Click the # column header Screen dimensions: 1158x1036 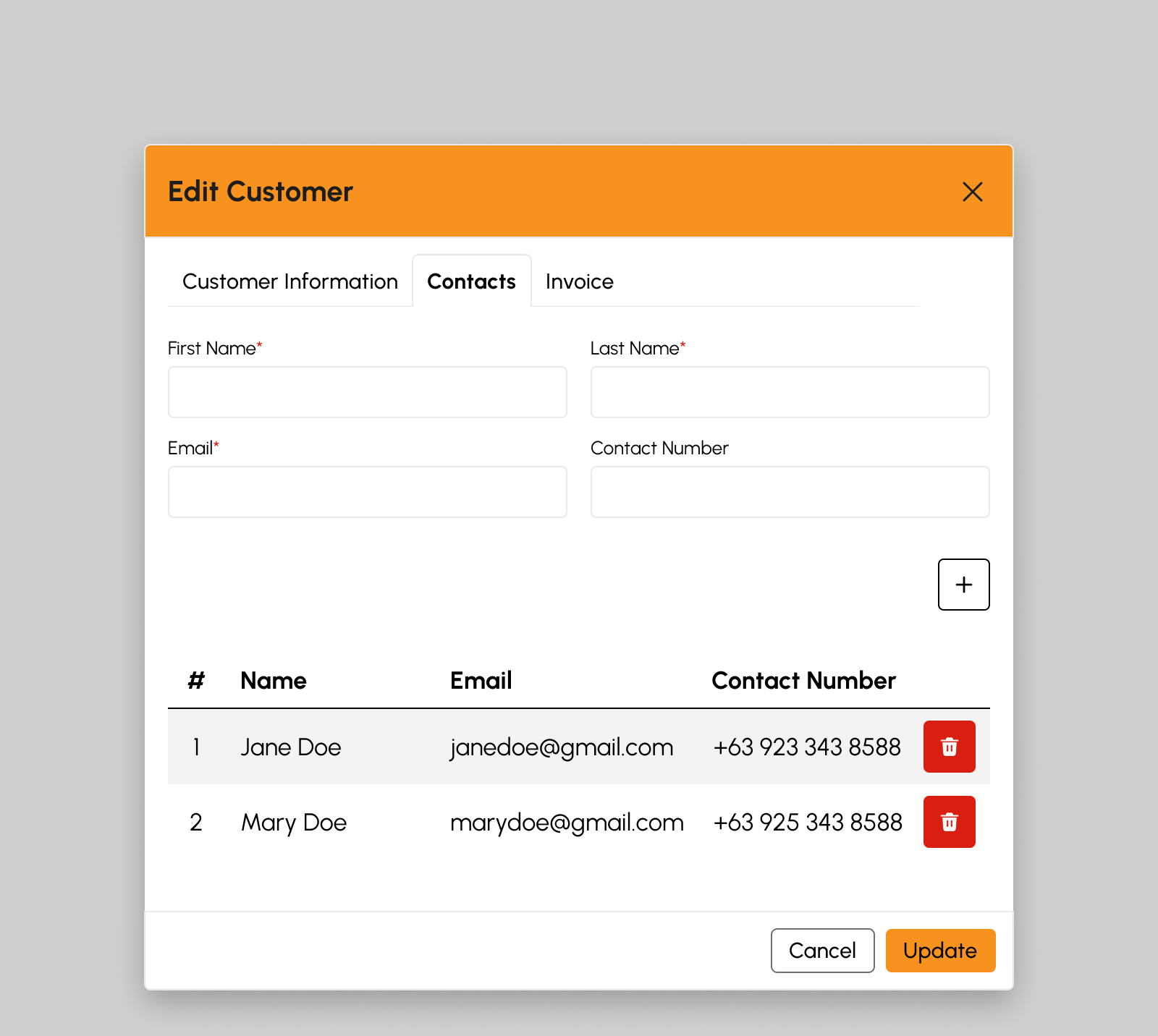click(196, 681)
